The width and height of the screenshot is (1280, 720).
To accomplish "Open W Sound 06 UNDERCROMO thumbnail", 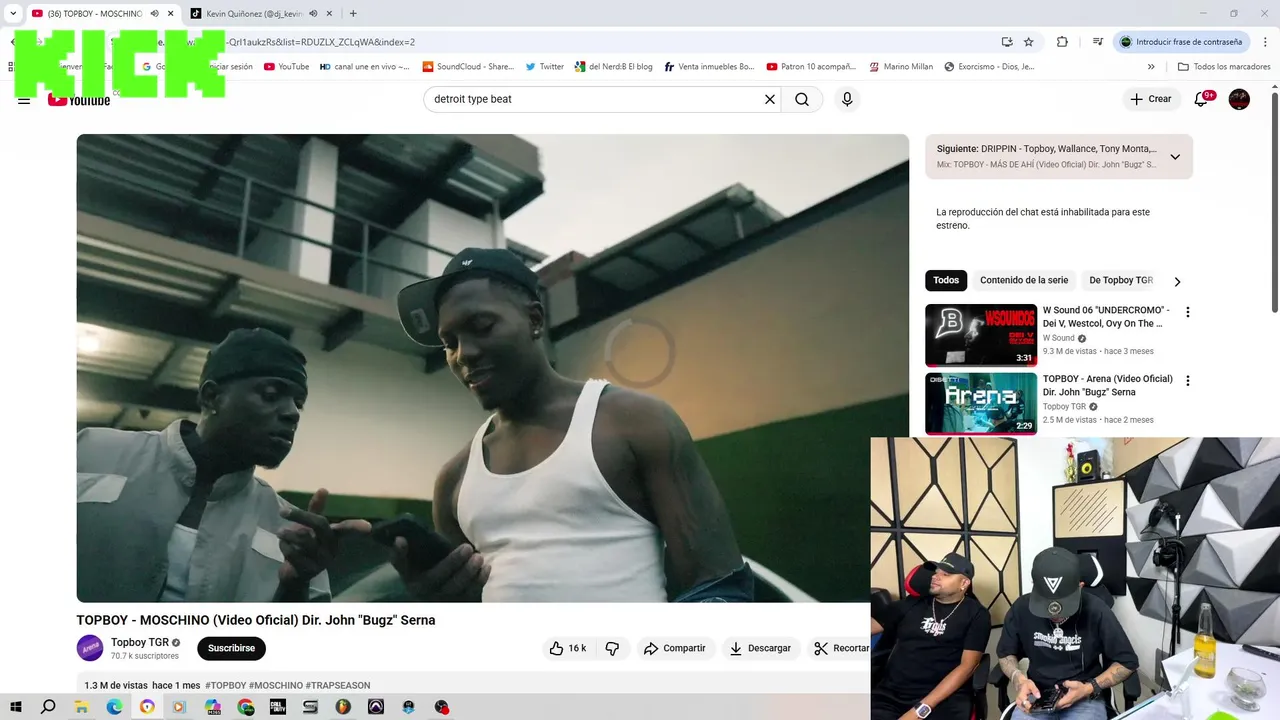I will 980,335.
